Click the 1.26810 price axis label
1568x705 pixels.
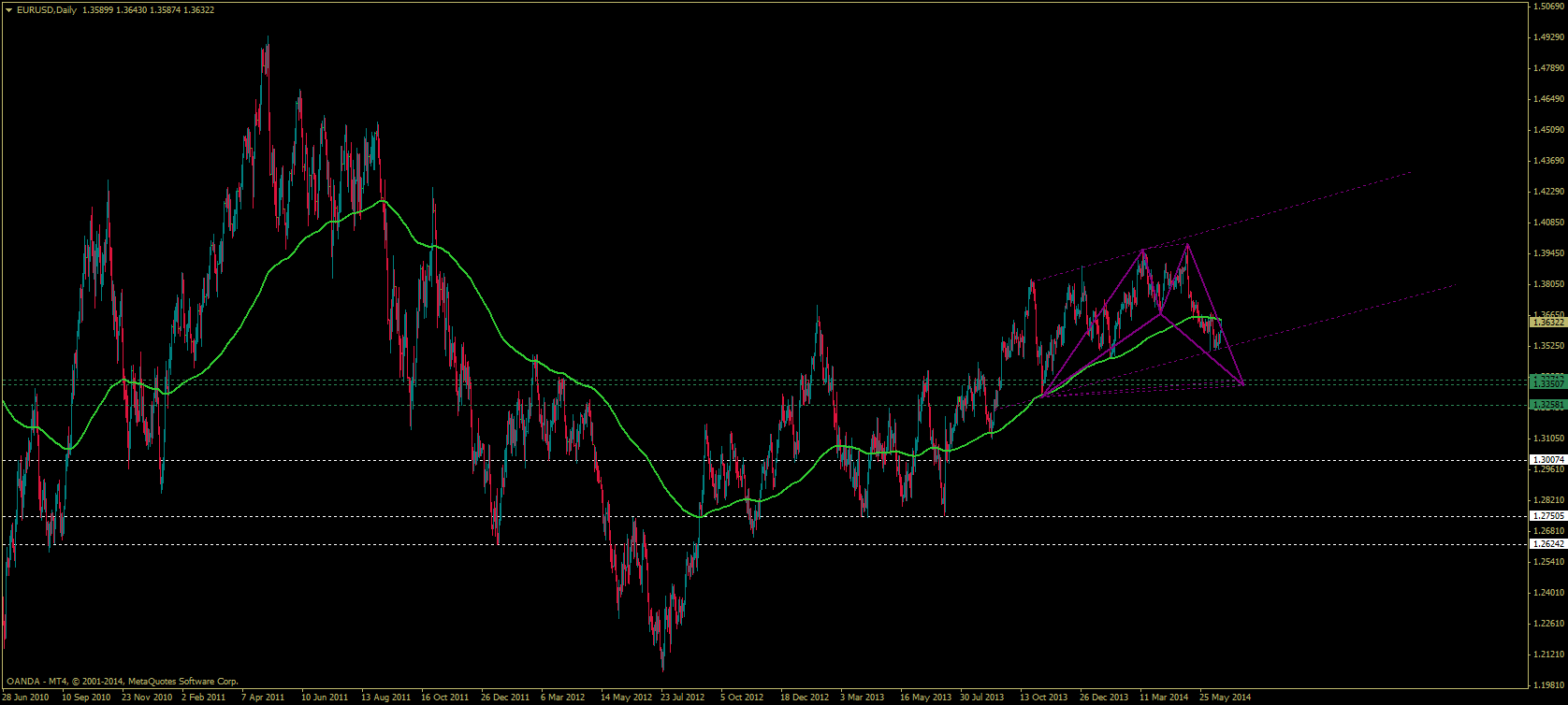[1550, 531]
